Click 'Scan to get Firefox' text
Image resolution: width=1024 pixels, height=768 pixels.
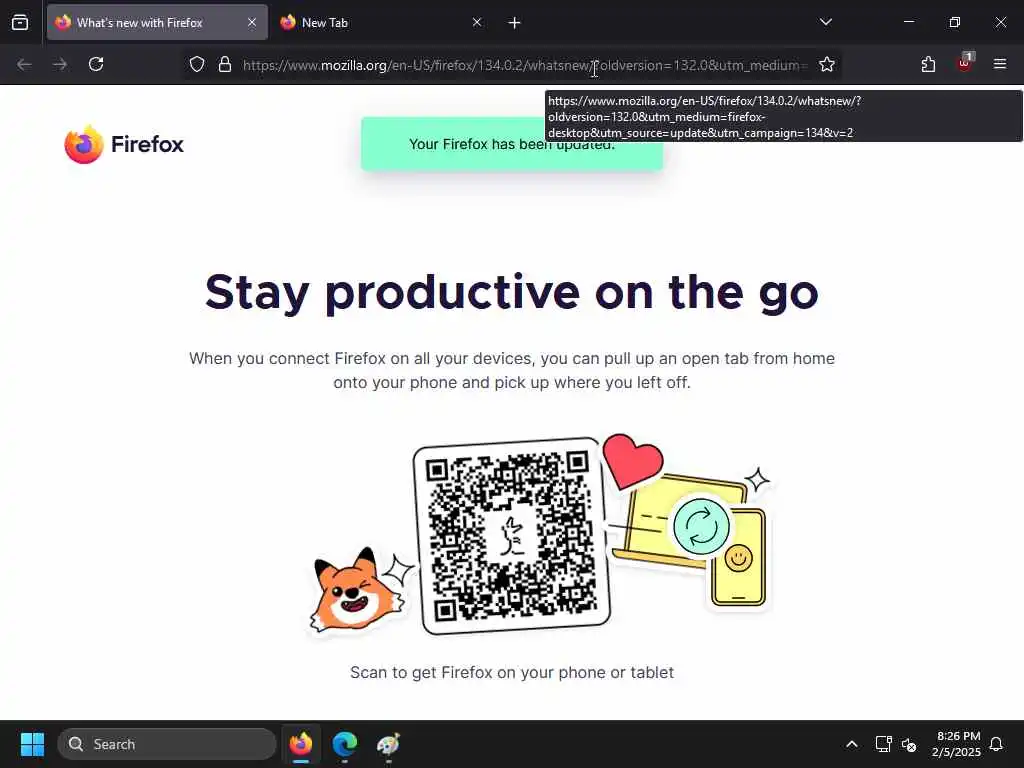tap(512, 672)
